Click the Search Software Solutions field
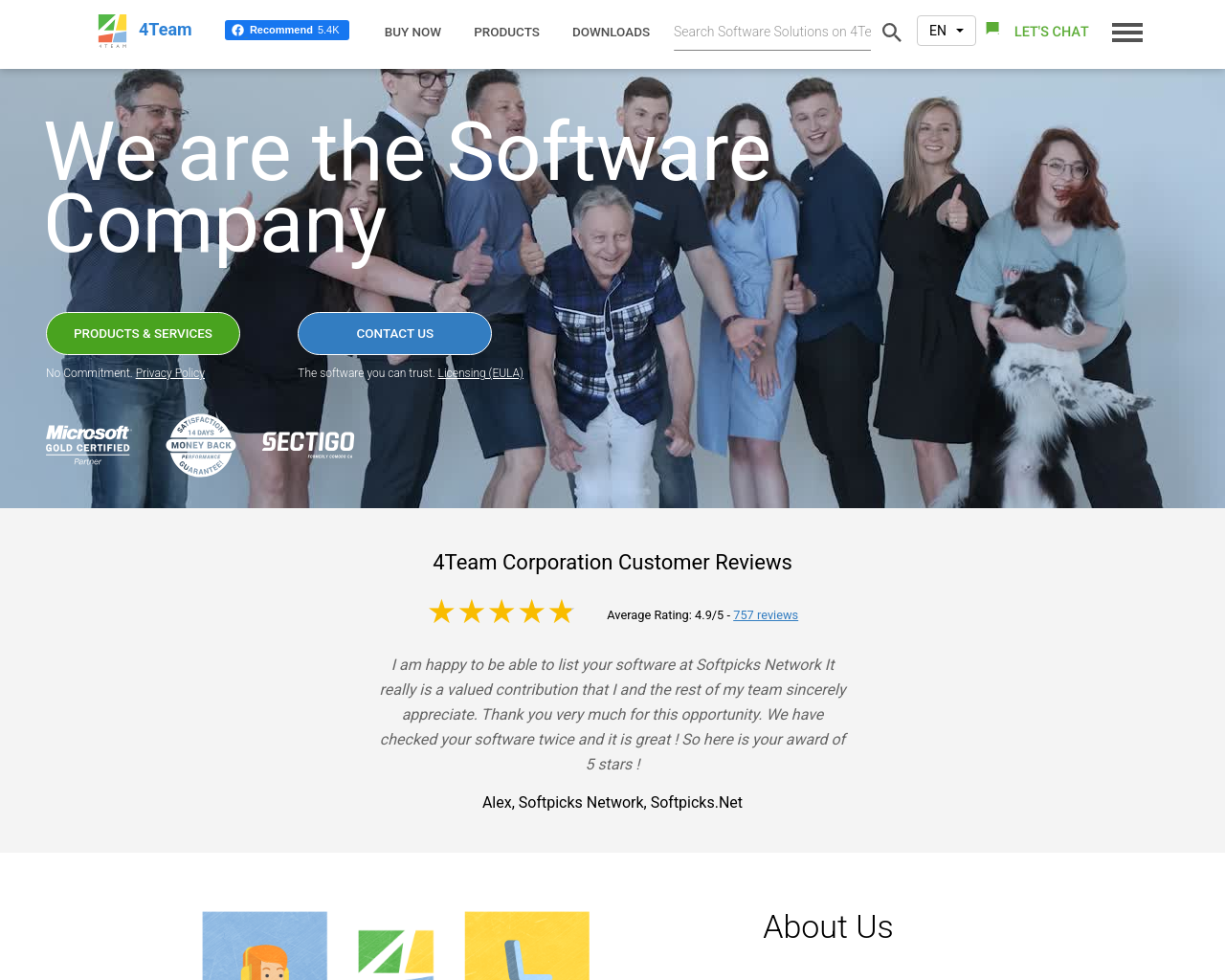This screenshot has height=980, width=1225. tap(772, 33)
